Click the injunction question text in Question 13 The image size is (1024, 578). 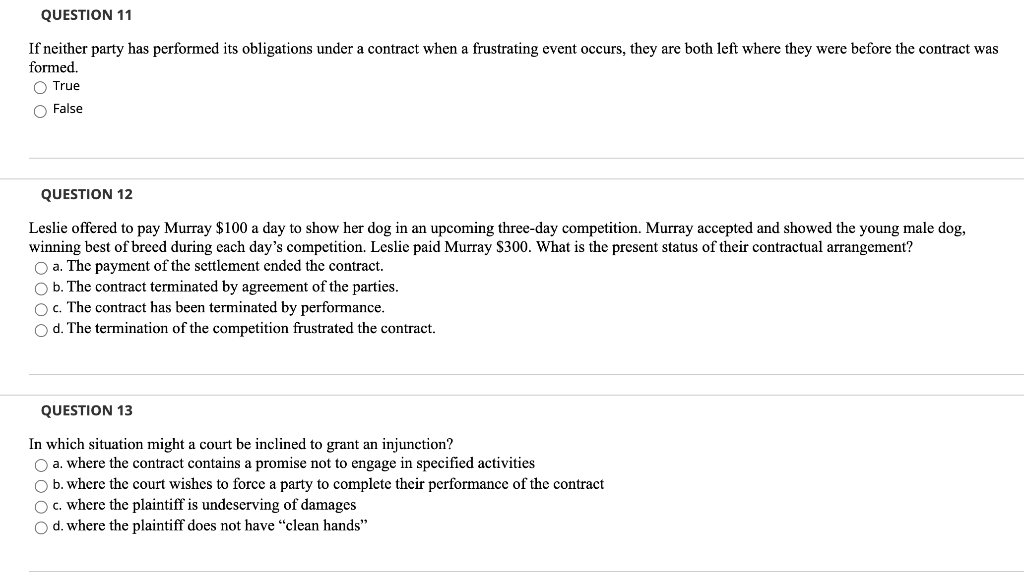pos(240,444)
